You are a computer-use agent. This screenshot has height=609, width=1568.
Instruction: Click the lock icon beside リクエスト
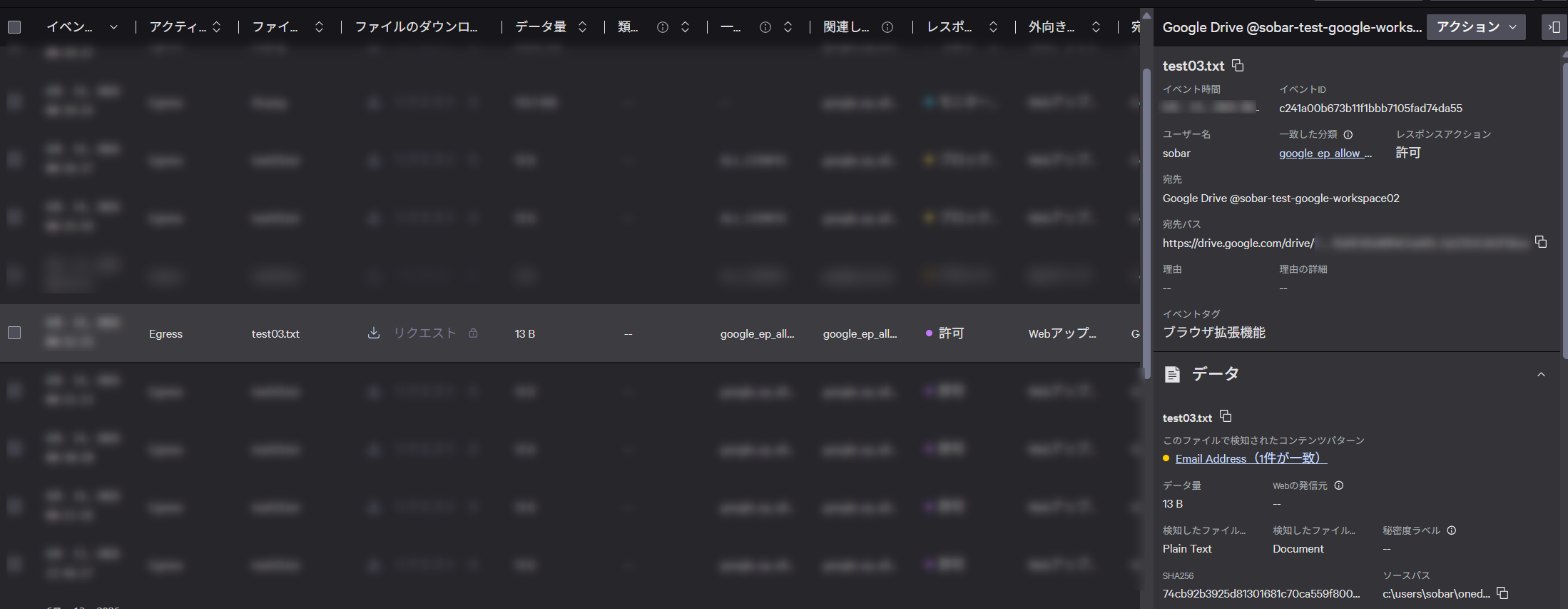(473, 333)
